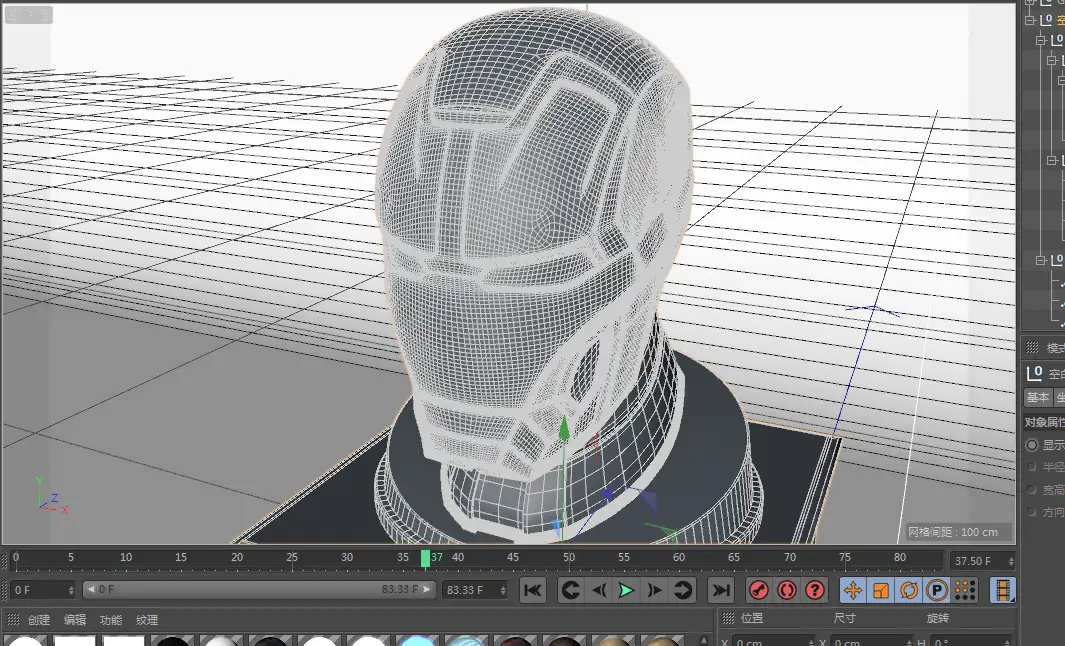Click the stepper beside the 83.33 F end field
Image resolution: width=1065 pixels, height=646 pixels.
click(503, 590)
